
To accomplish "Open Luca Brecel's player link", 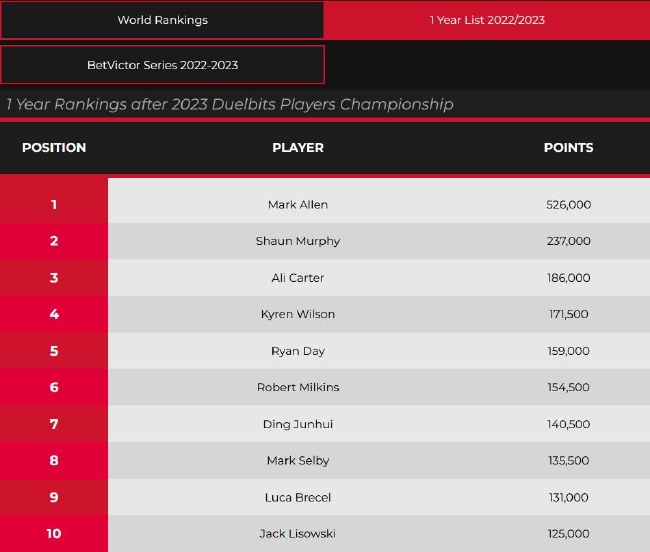I will (x=298, y=497).
